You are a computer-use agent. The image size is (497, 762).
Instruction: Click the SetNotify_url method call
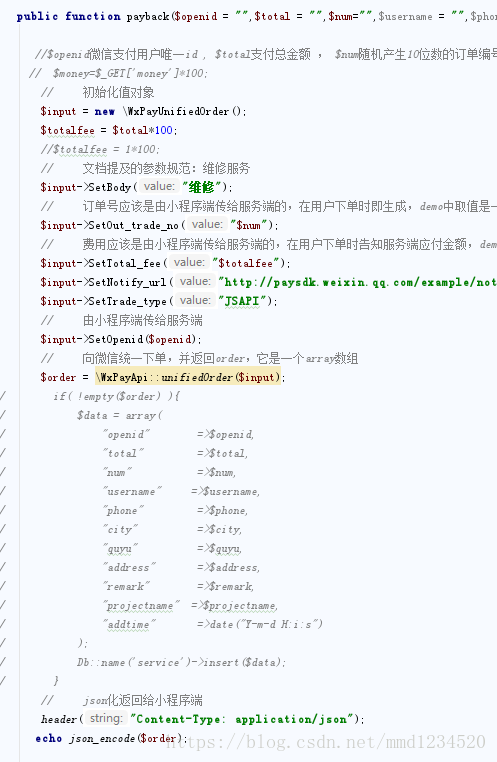click(x=127, y=282)
